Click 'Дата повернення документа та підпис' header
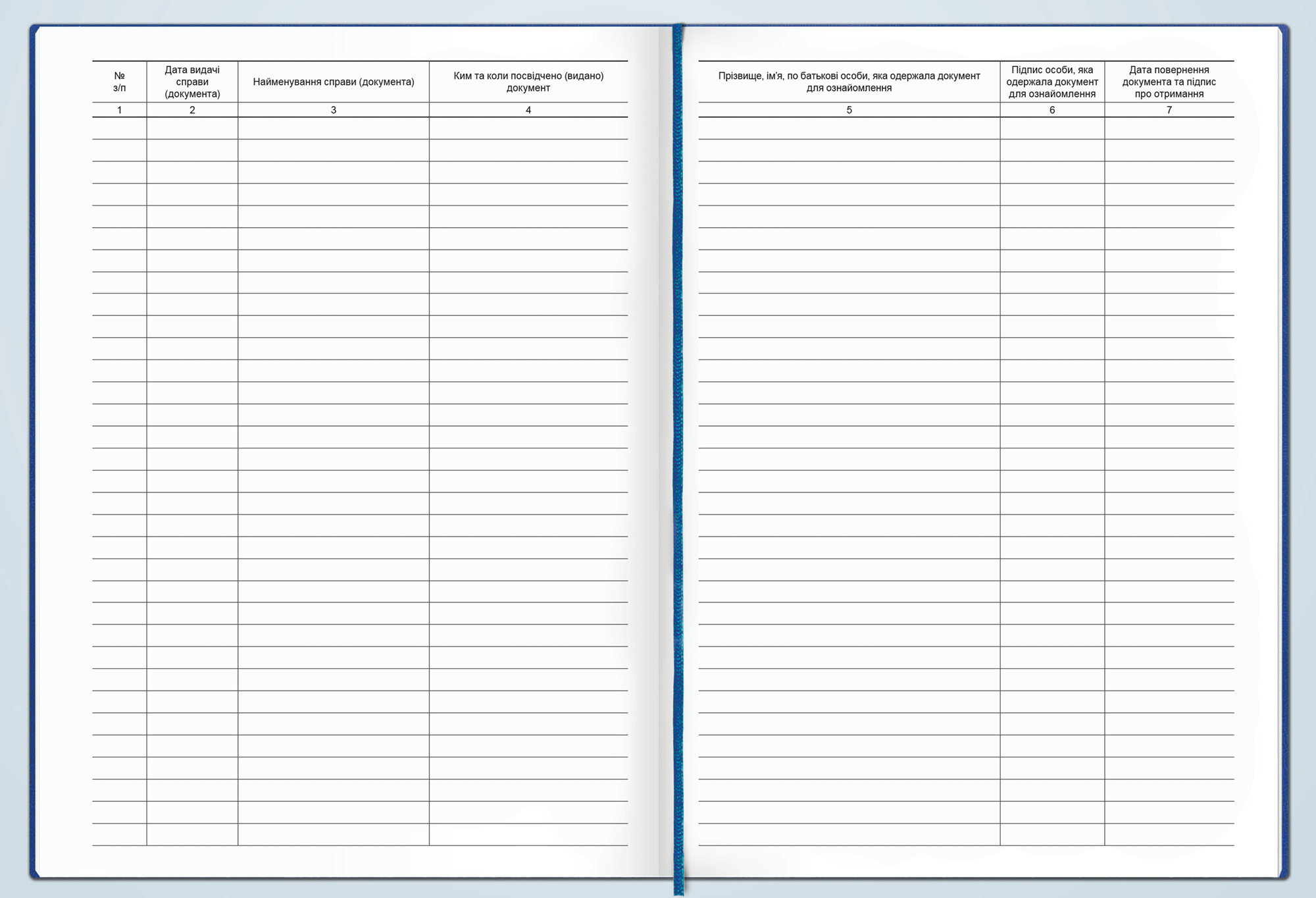The width and height of the screenshot is (1316, 898). tap(1169, 82)
